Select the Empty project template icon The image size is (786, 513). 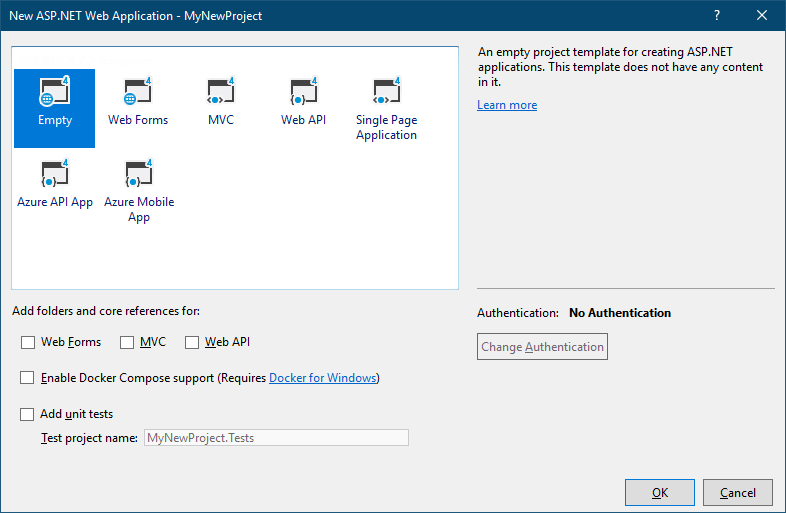click(54, 92)
